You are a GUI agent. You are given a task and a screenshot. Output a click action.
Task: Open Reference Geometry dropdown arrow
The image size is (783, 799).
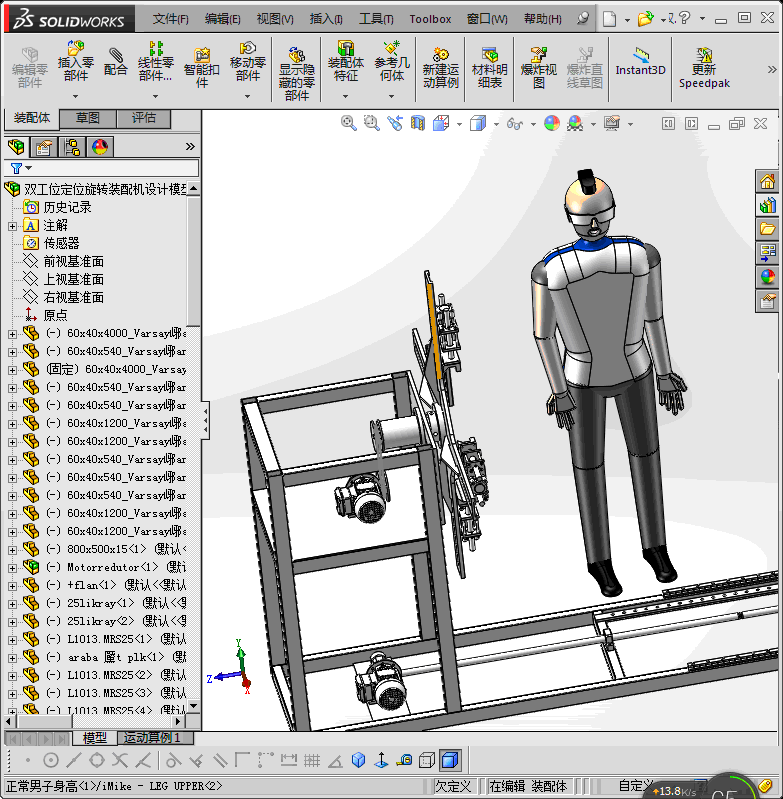[392, 96]
